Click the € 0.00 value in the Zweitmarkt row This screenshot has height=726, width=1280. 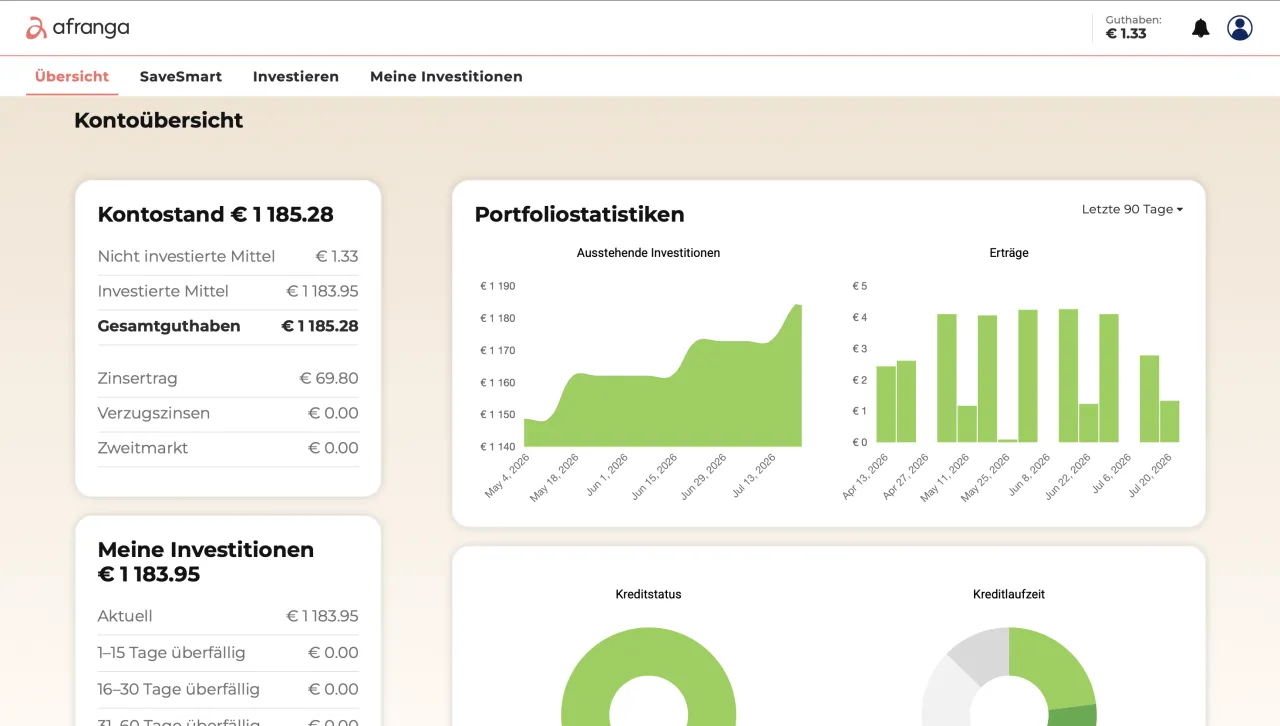[333, 448]
